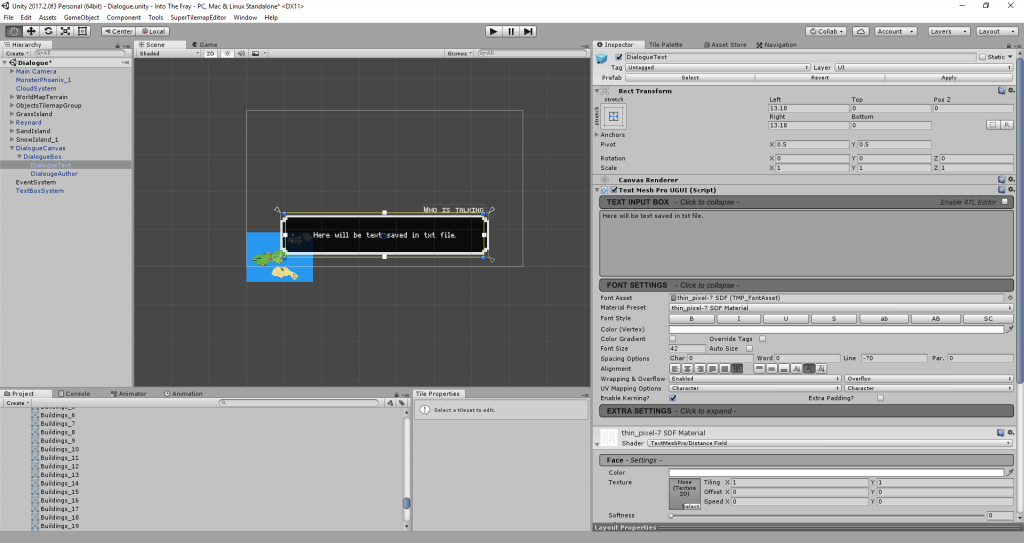1024x543 pixels.
Task: Enable the Auto Size checkbox
Action: [x=749, y=348]
